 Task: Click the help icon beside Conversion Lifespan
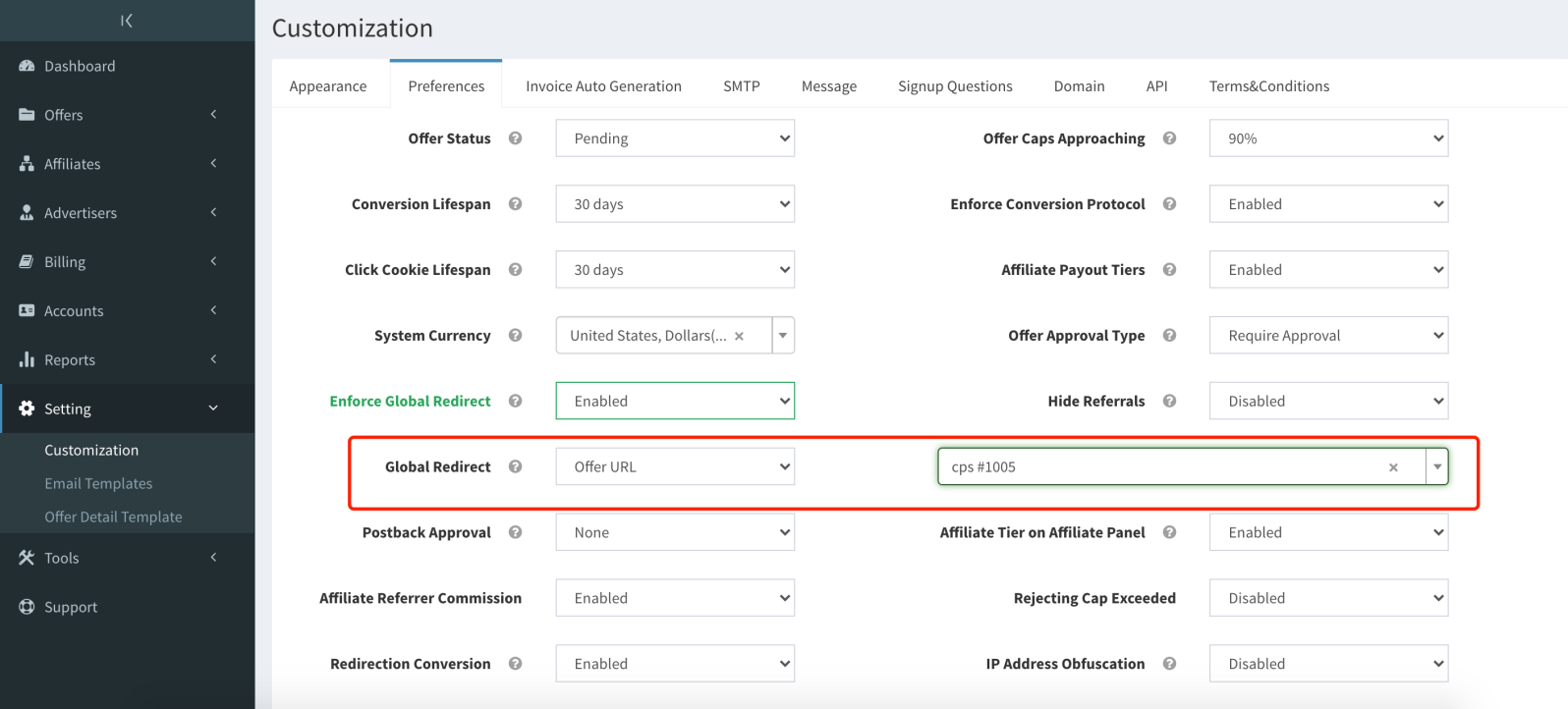[x=515, y=204]
